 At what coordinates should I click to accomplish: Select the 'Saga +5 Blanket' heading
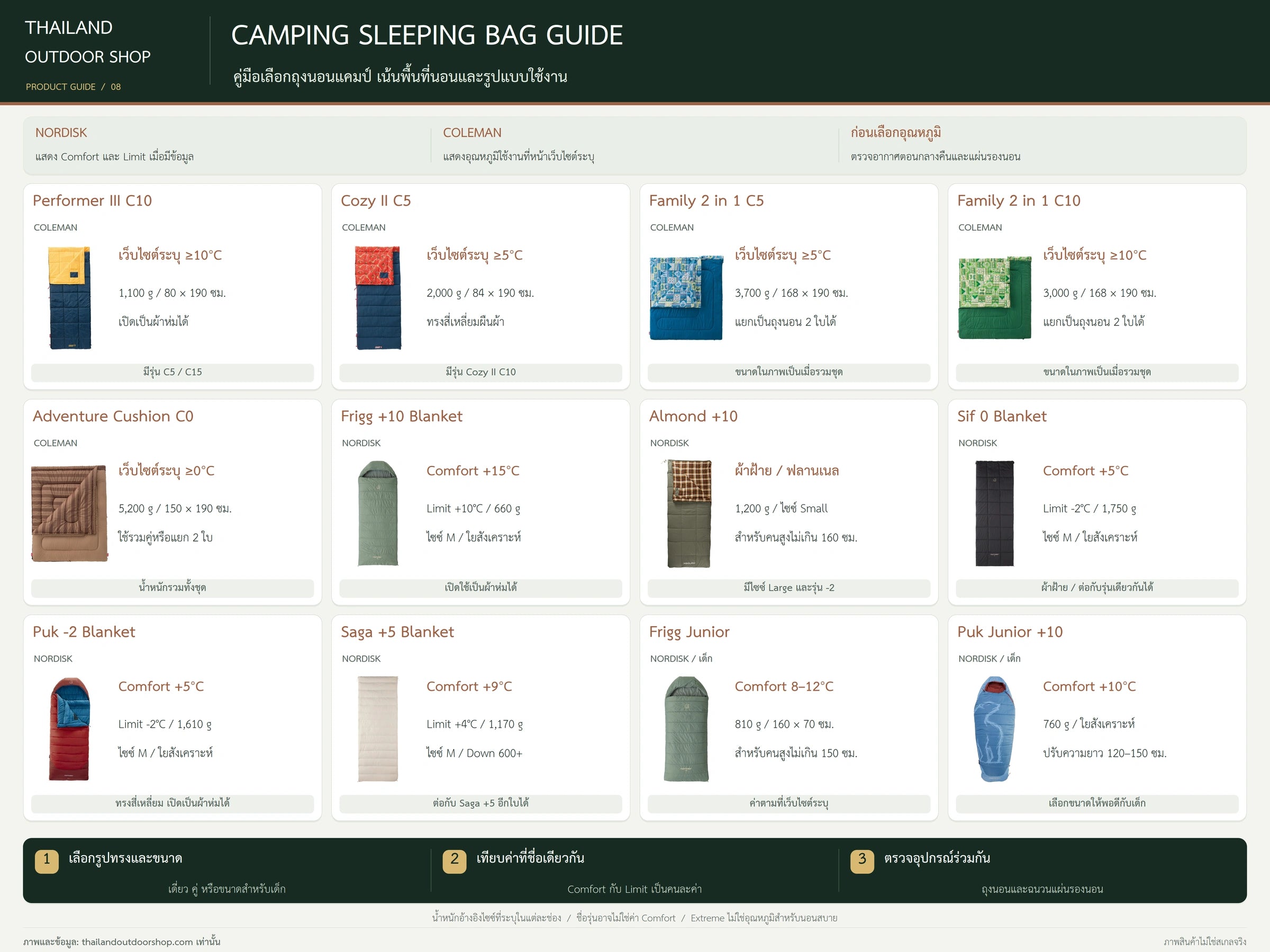[397, 632]
